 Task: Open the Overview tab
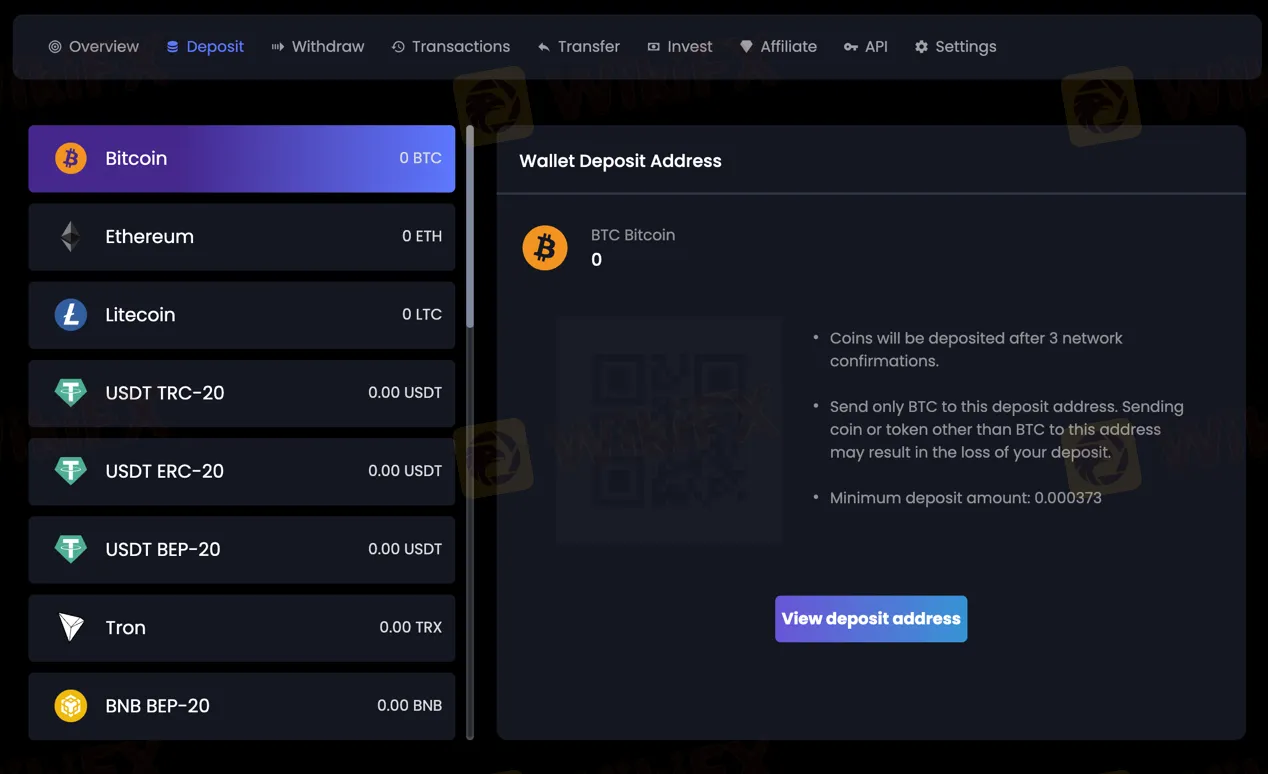click(x=93, y=46)
